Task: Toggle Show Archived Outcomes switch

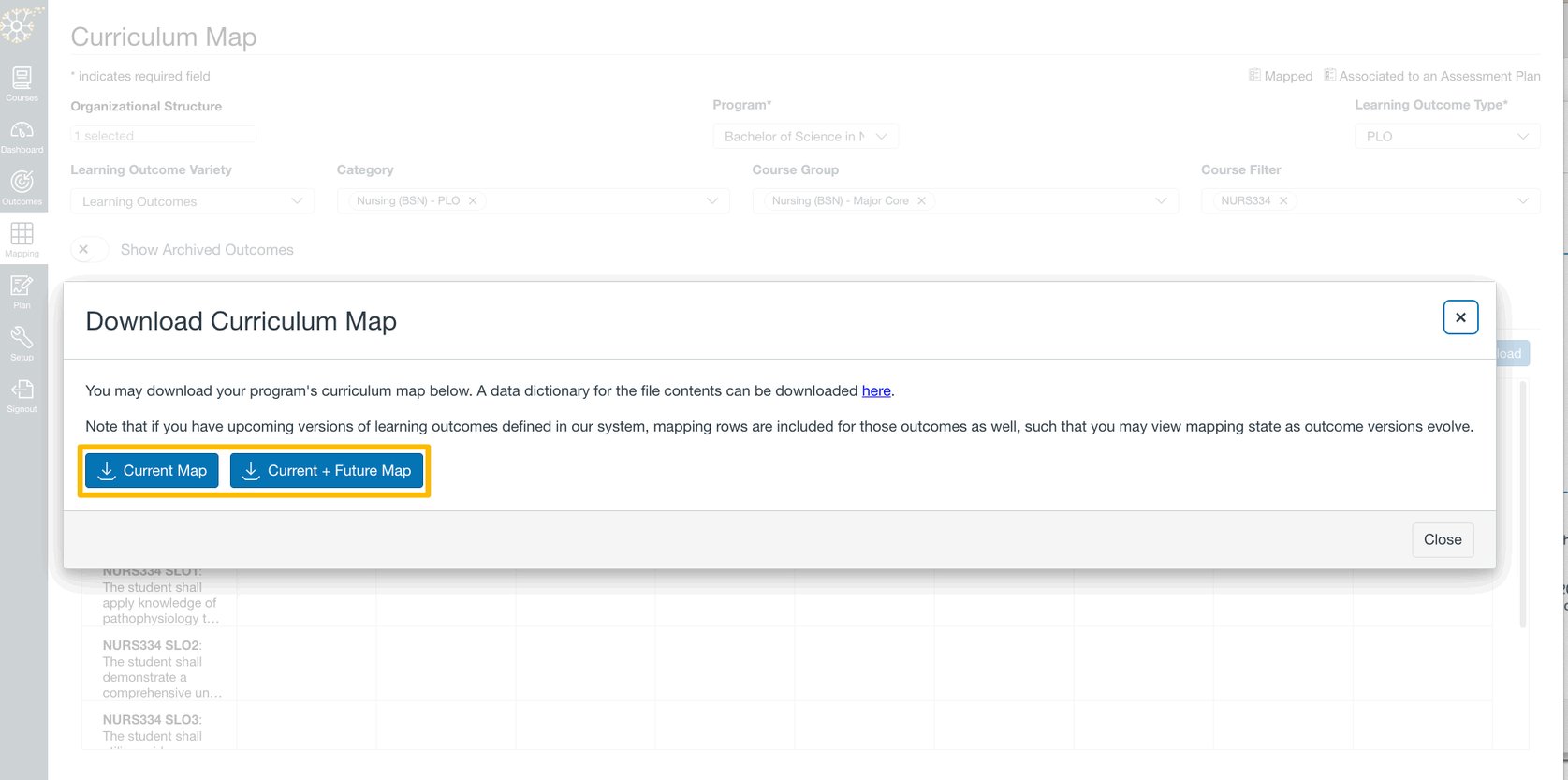Action: coord(89,249)
